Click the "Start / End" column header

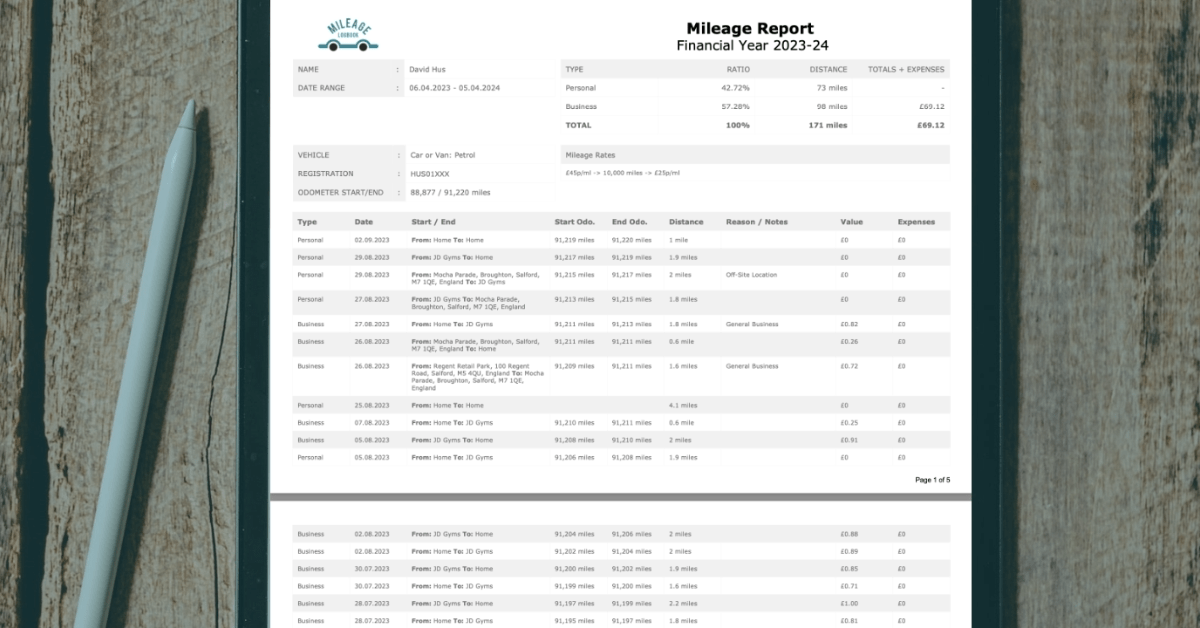point(433,222)
